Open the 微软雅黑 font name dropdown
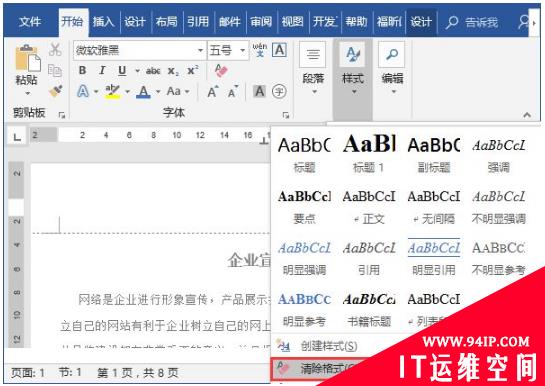 (201, 51)
